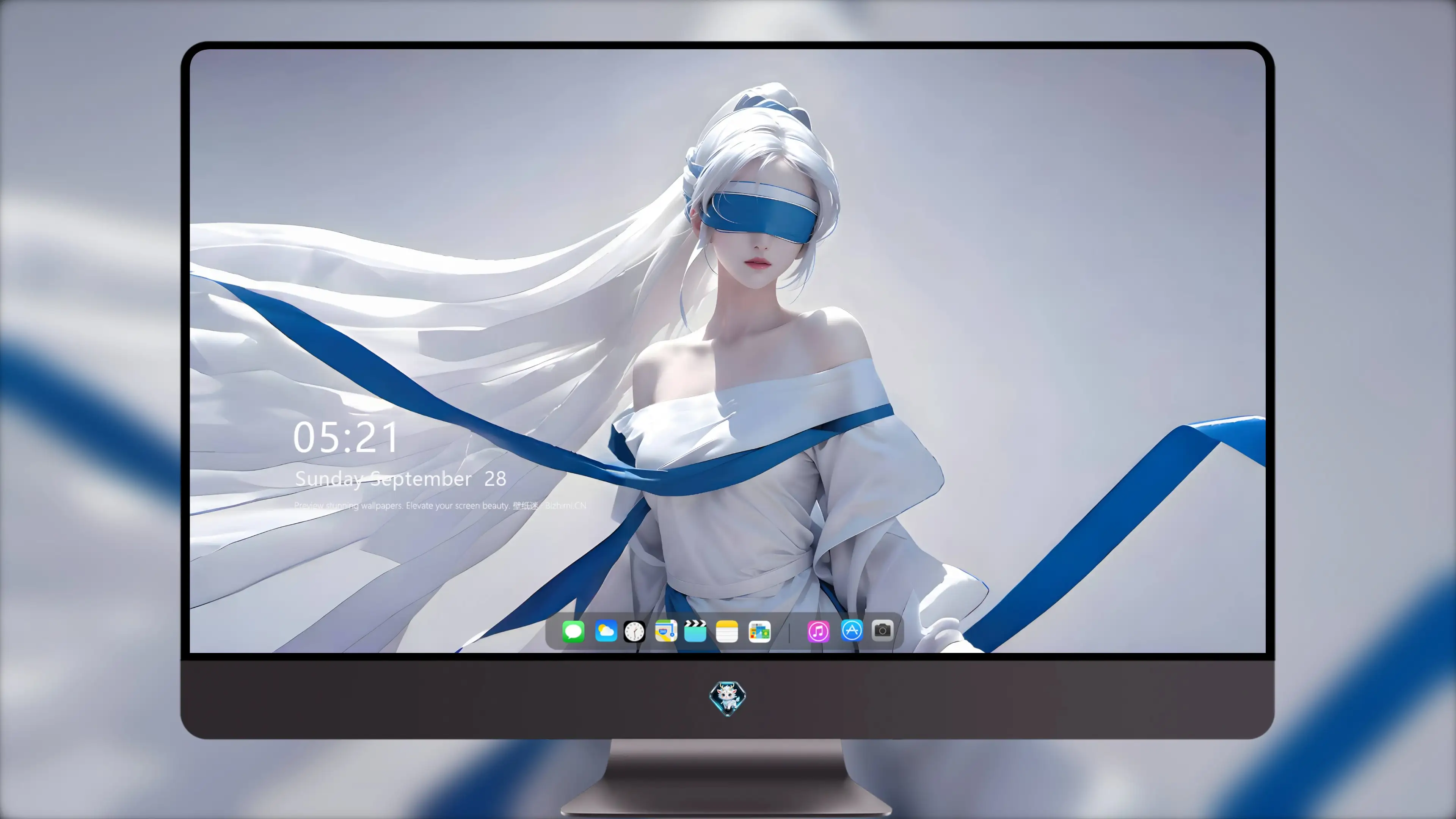Screen dimensions: 1456x819
Task: Launch the Weather app from the dock
Action: tap(606, 631)
